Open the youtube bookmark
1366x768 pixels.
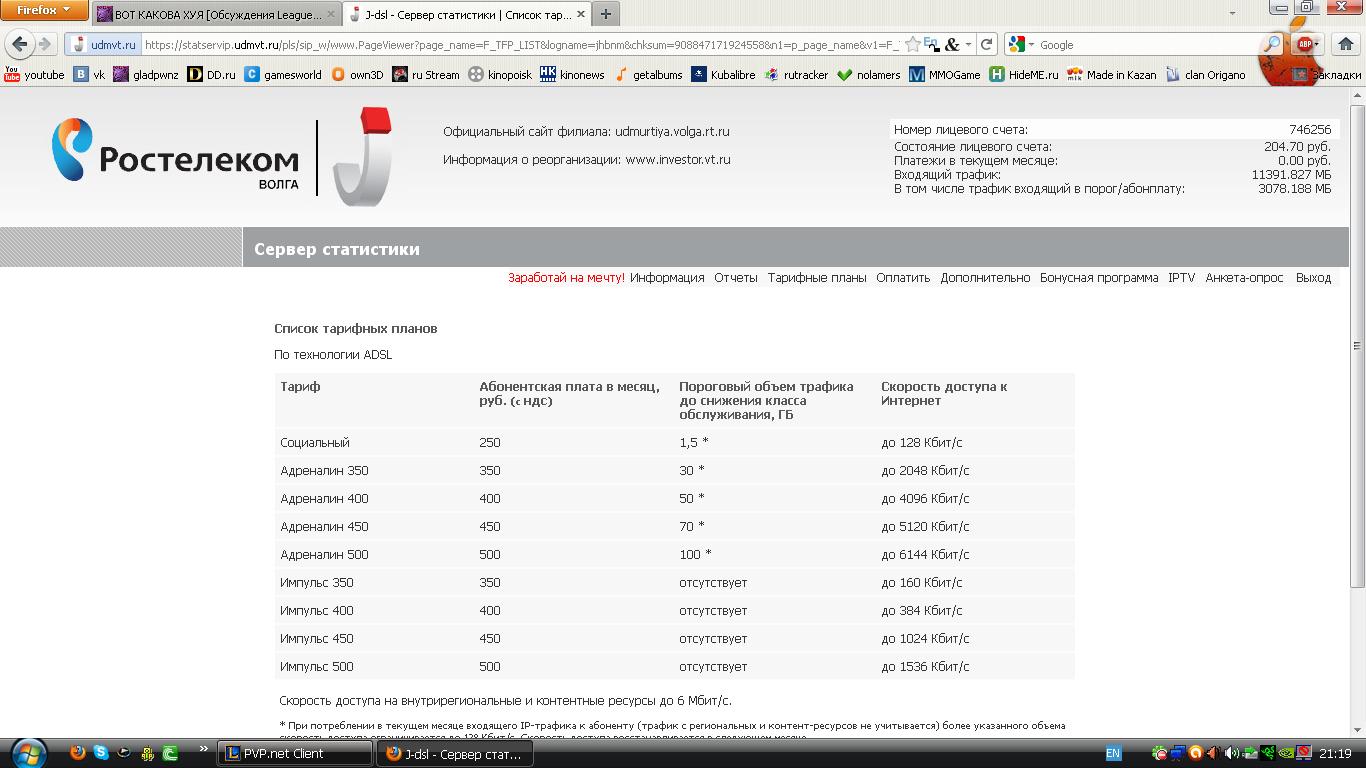34,75
